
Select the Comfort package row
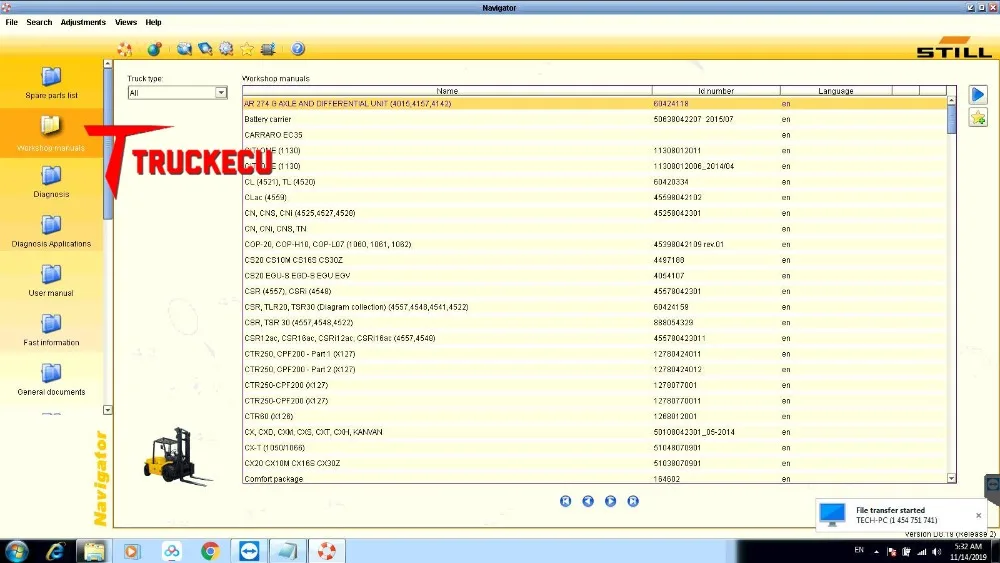(594, 478)
